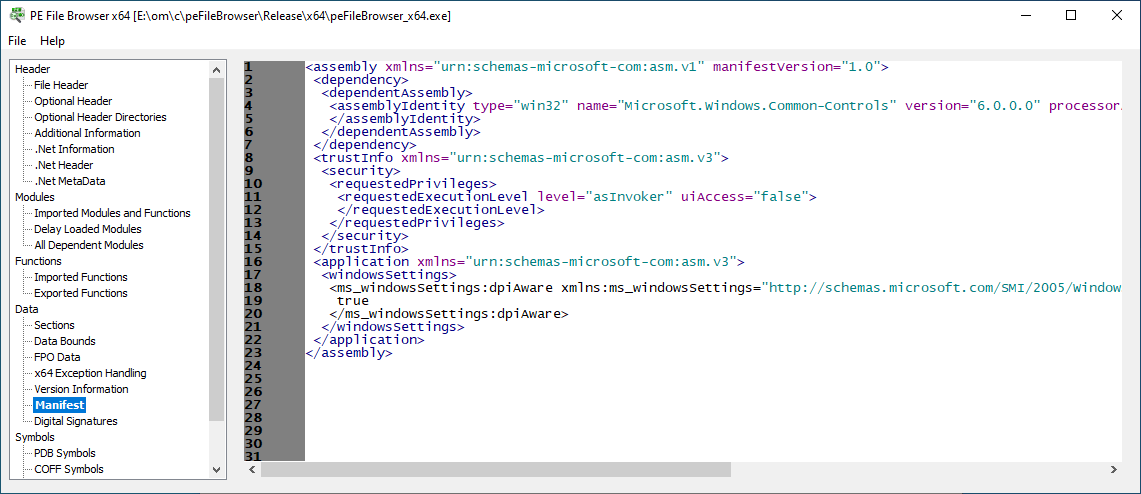Show FPO Data
Image resolution: width=1141 pixels, height=494 pixels.
tap(57, 357)
